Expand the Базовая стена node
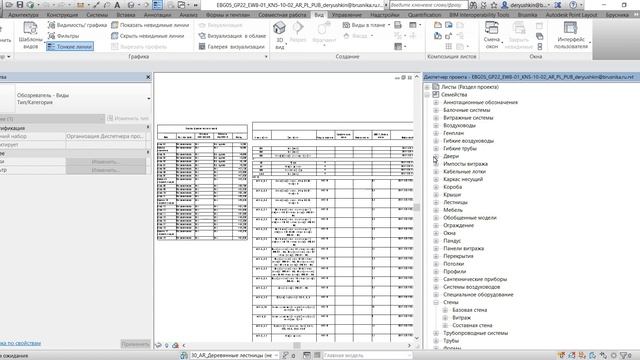This screenshot has width=640, height=360. pyautogui.click(x=445, y=310)
